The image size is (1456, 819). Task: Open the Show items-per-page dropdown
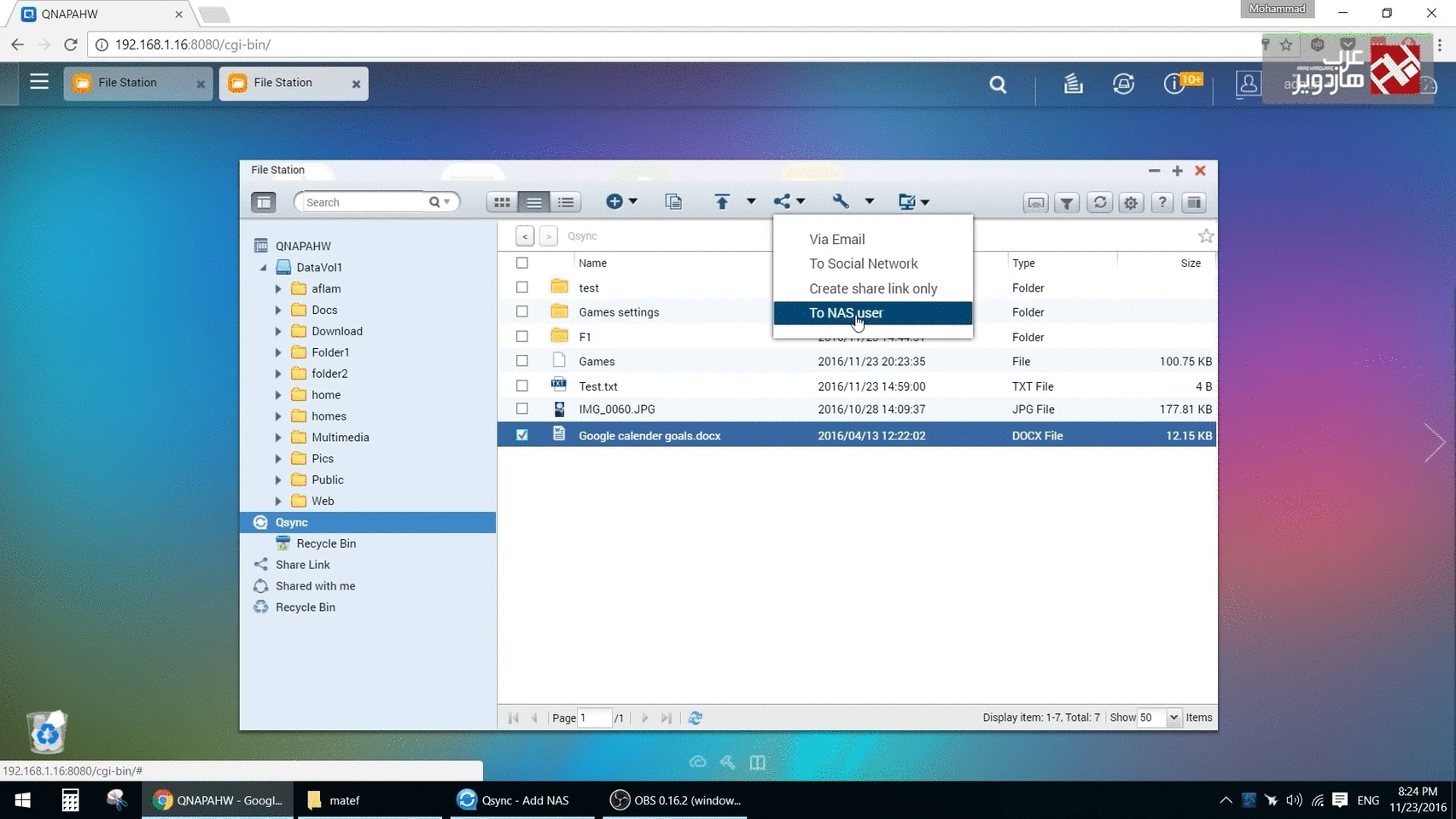click(1174, 717)
